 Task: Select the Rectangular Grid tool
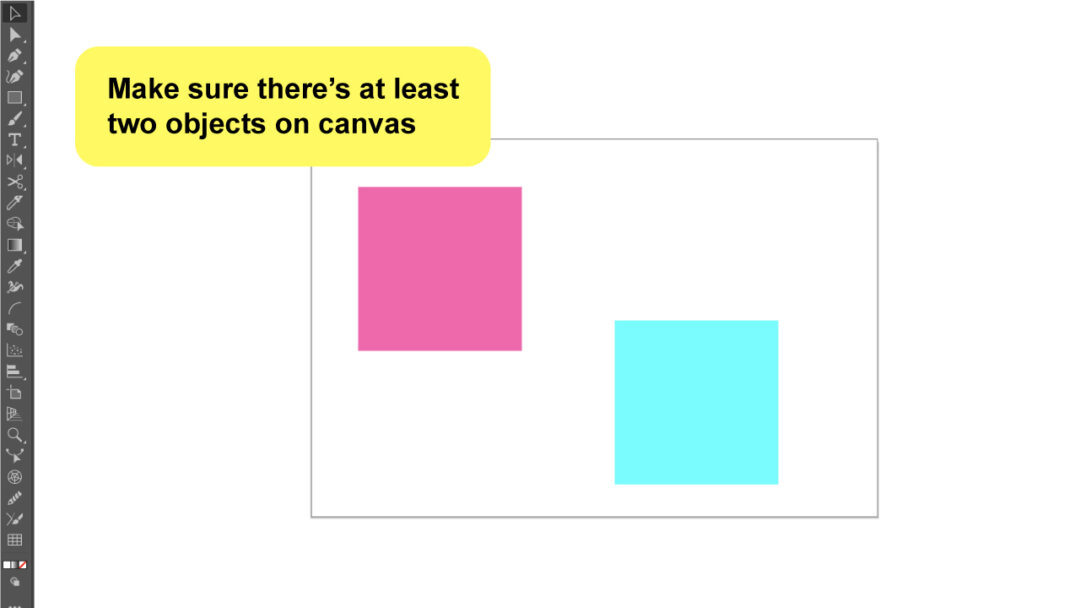(14, 540)
